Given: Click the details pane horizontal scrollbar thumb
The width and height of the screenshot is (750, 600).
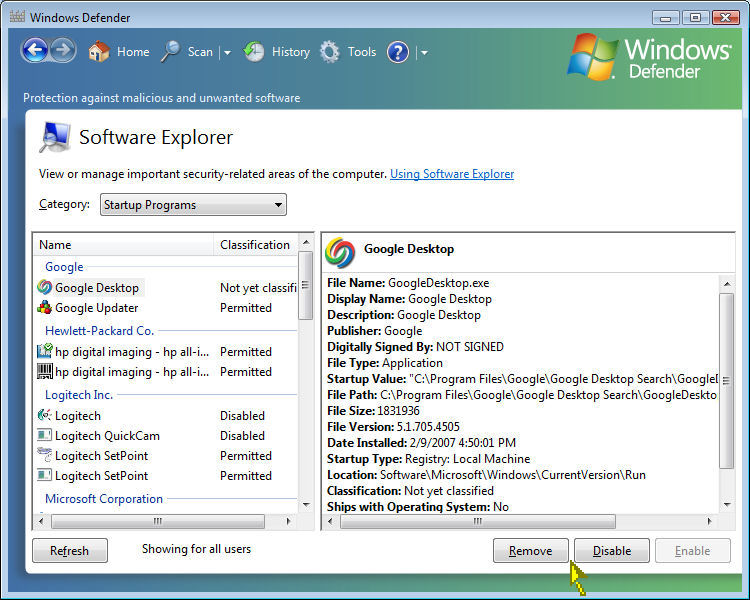Looking at the screenshot, I should coord(477,521).
